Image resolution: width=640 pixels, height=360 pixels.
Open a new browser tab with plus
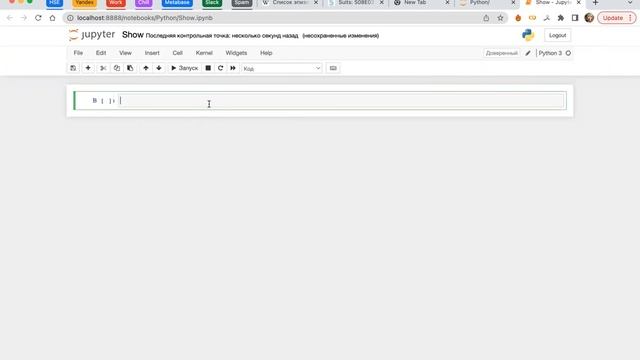point(596,3)
